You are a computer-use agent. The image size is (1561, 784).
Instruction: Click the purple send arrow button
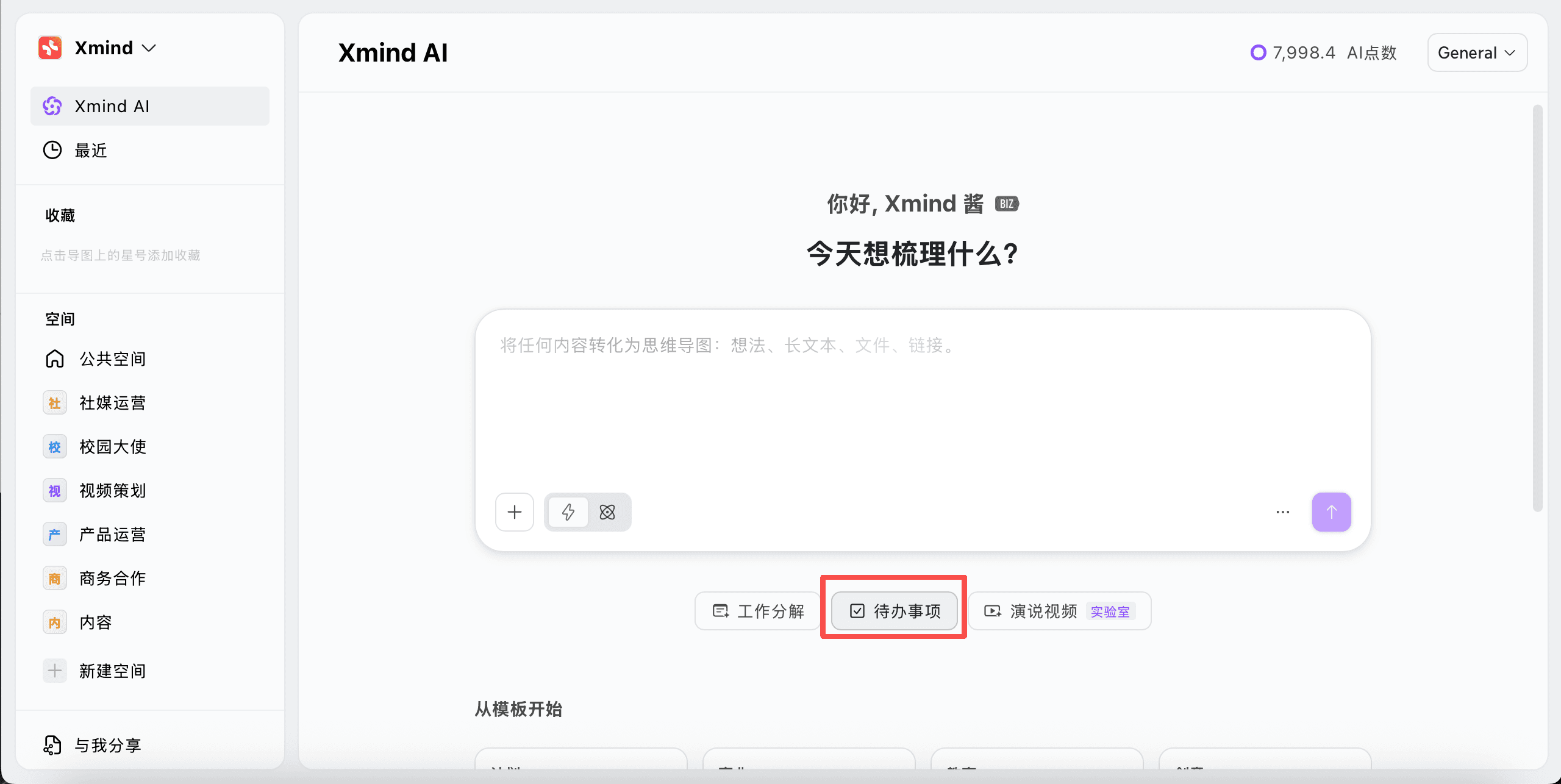pyautogui.click(x=1332, y=512)
